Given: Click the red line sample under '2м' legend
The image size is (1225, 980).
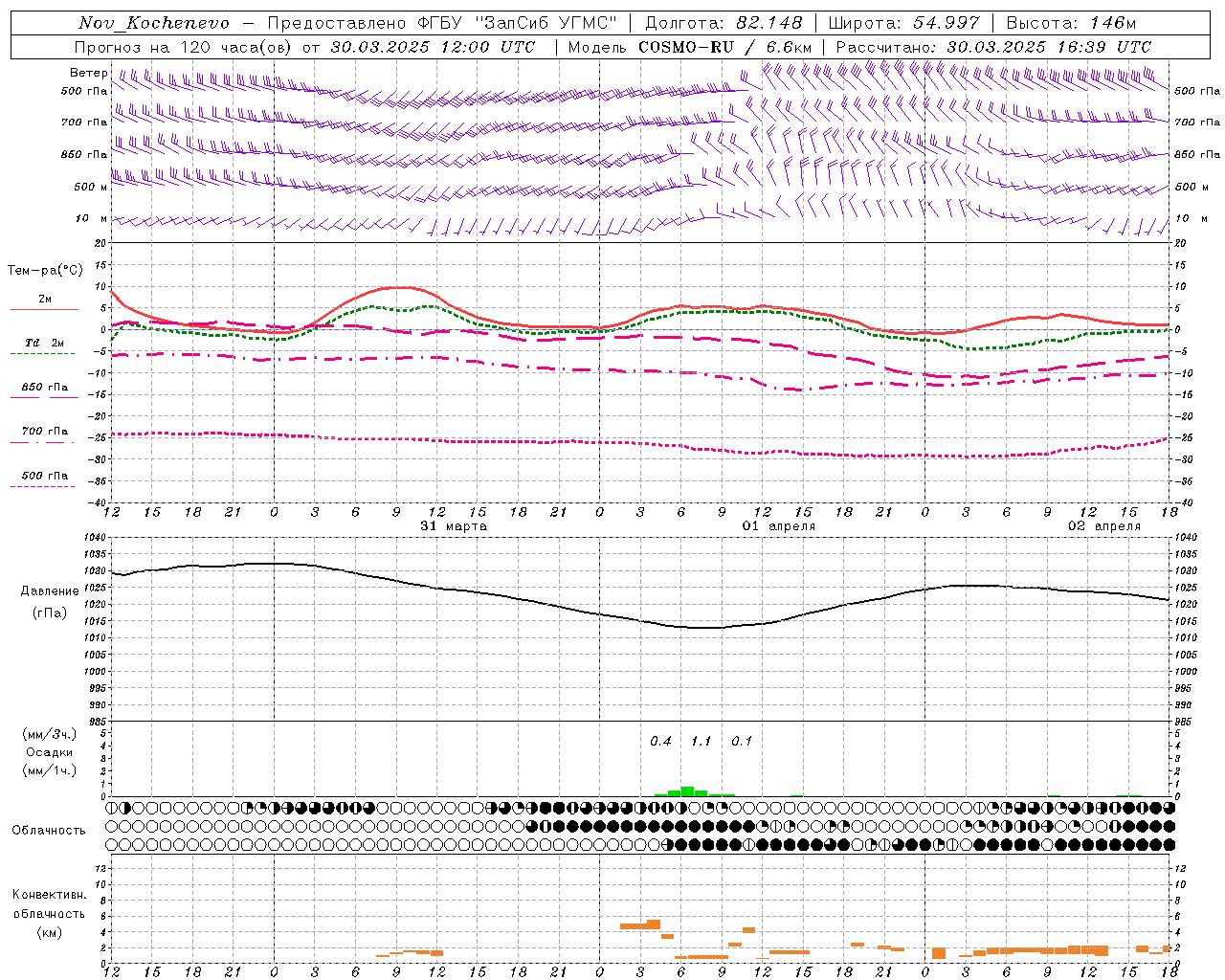Looking at the screenshot, I should coord(44,309).
